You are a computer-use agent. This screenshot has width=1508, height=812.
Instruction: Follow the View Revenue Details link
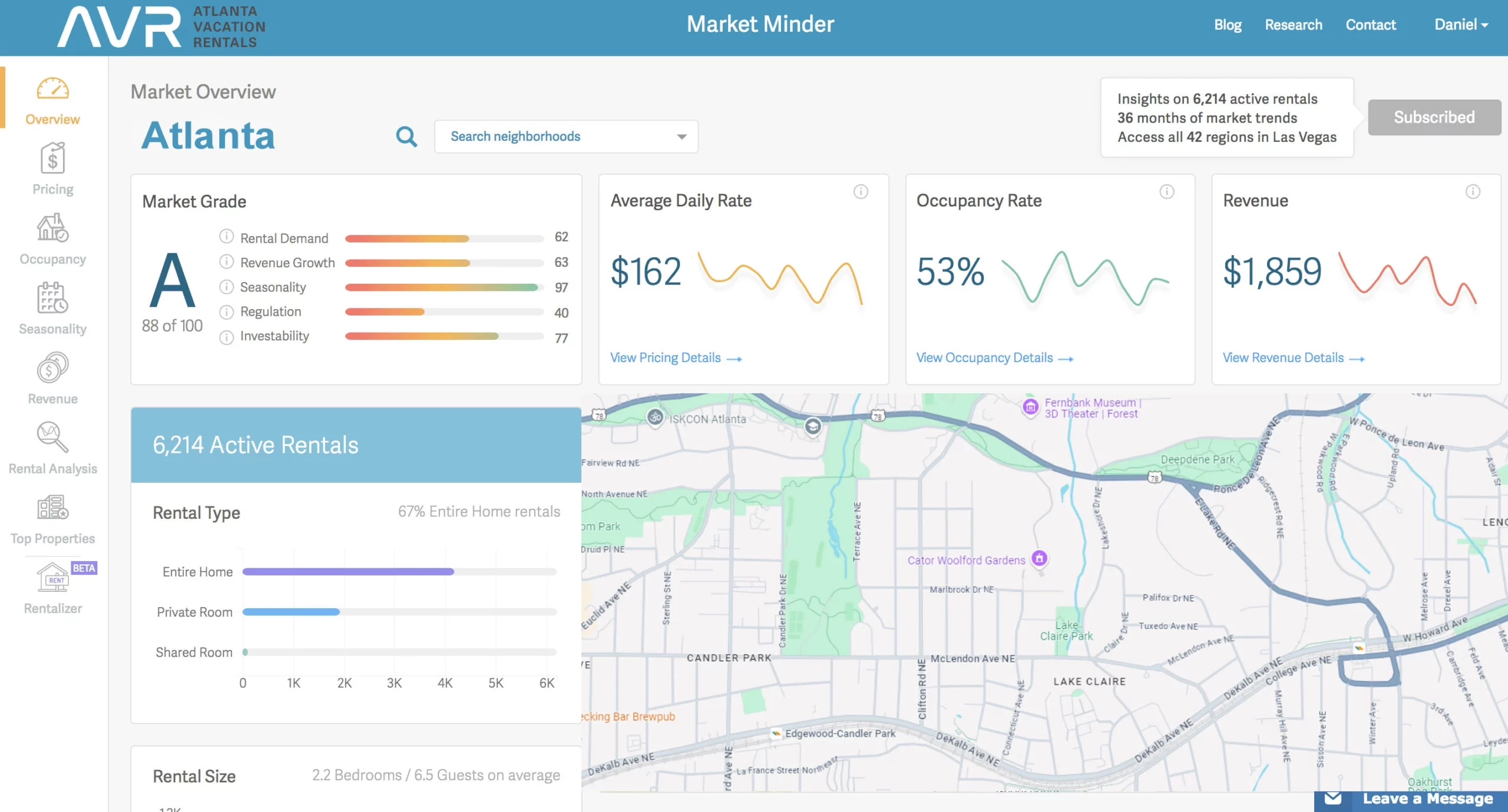coord(1294,358)
